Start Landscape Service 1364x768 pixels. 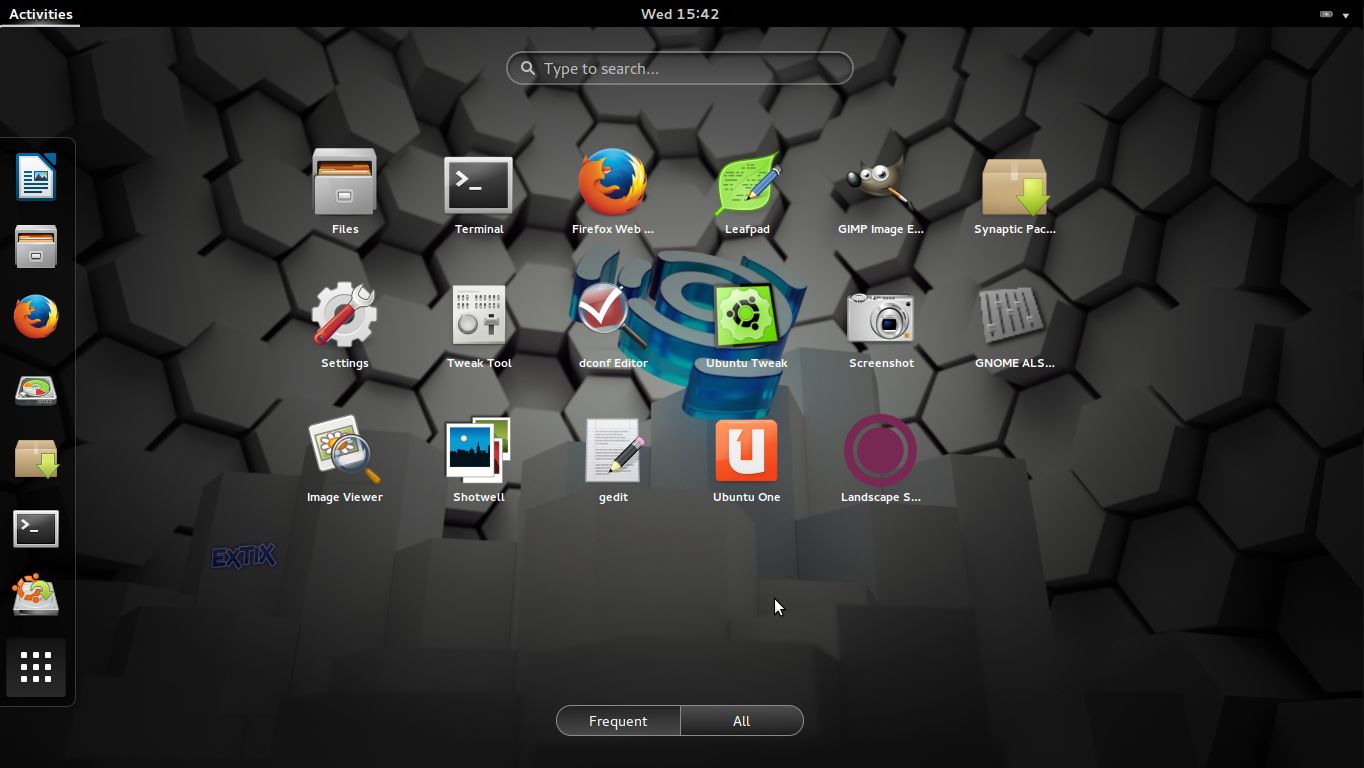[x=880, y=452]
